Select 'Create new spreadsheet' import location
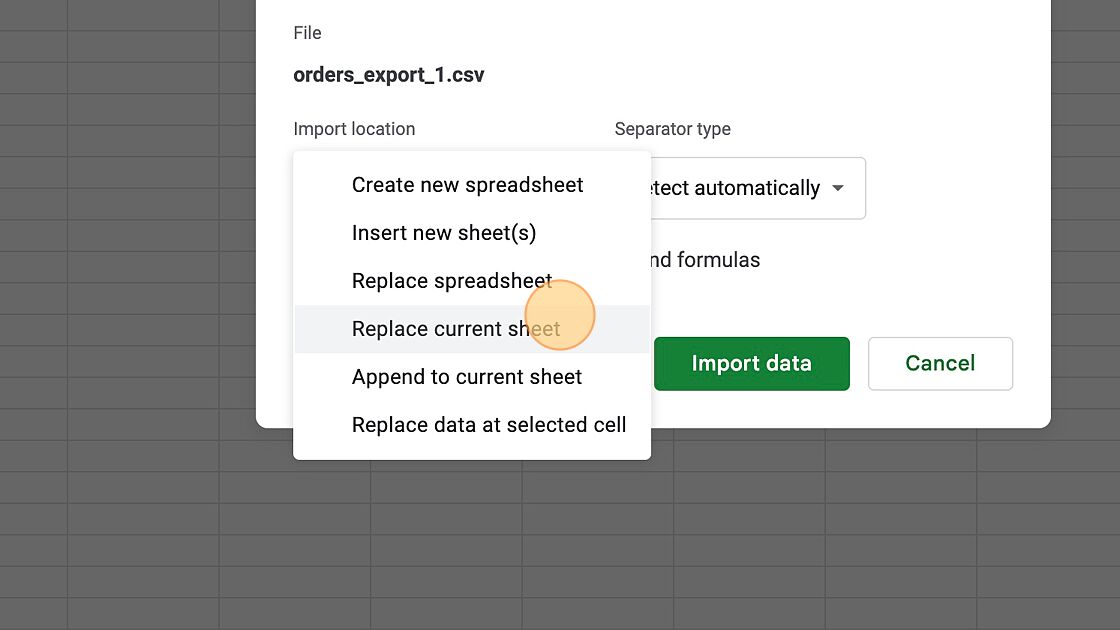Screen dimensions: 1120x630 tap(467, 185)
